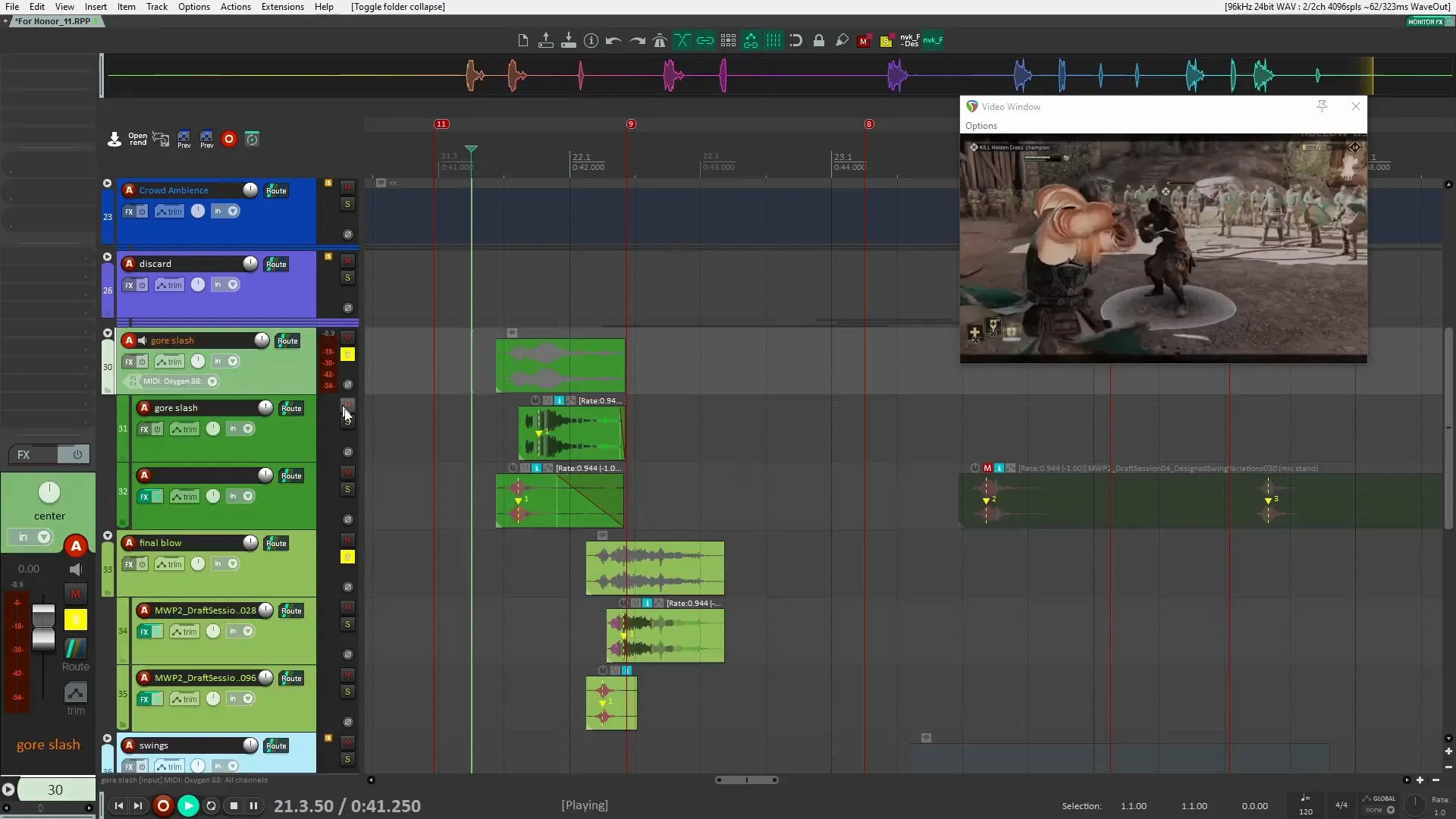Click the redo arrow icon
This screenshot has height=819, width=1456.
pos(637,41)
